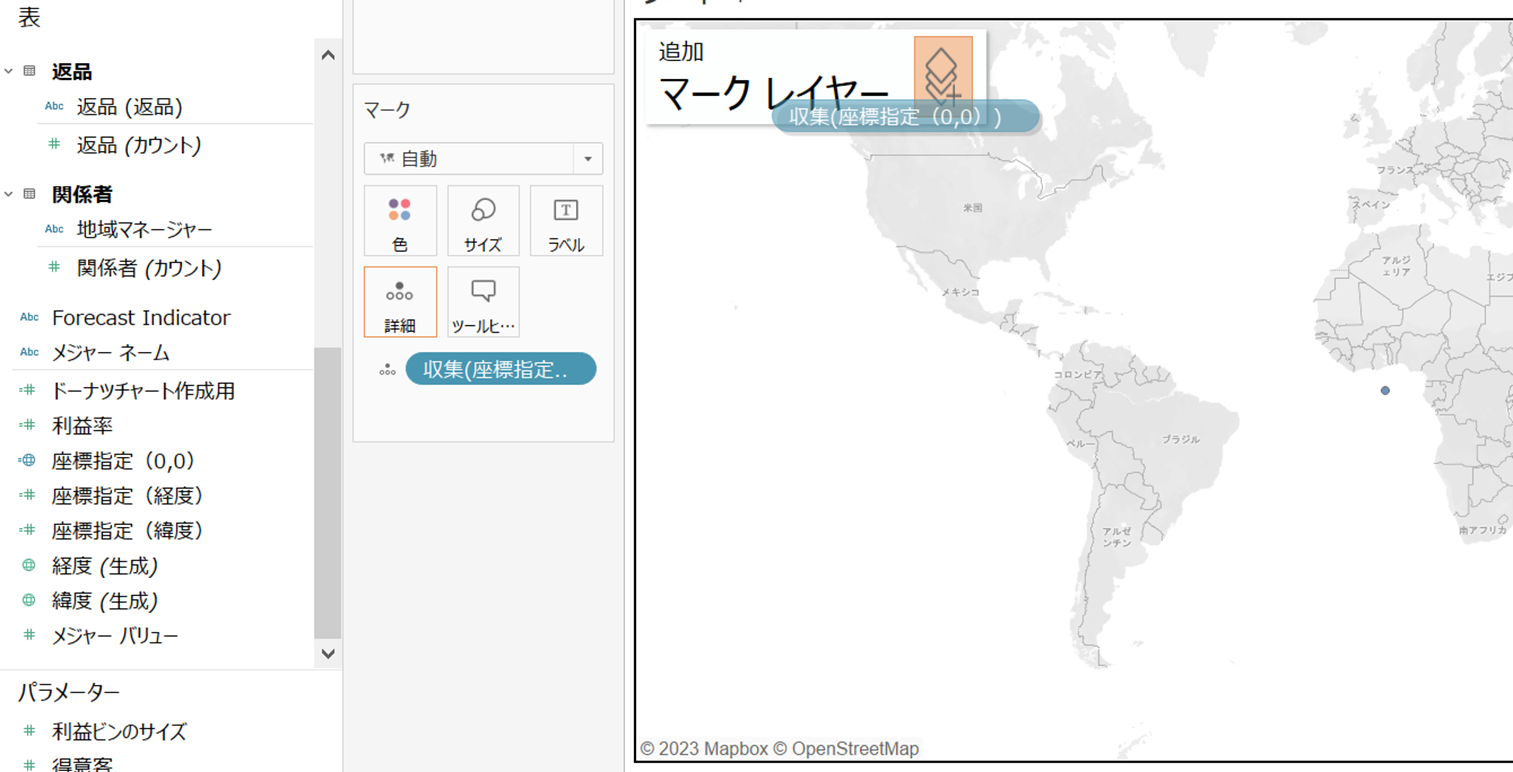1513x772 pixels.
Task: Click number icon of 関係者 (カウント)
Action: point(54,268)
